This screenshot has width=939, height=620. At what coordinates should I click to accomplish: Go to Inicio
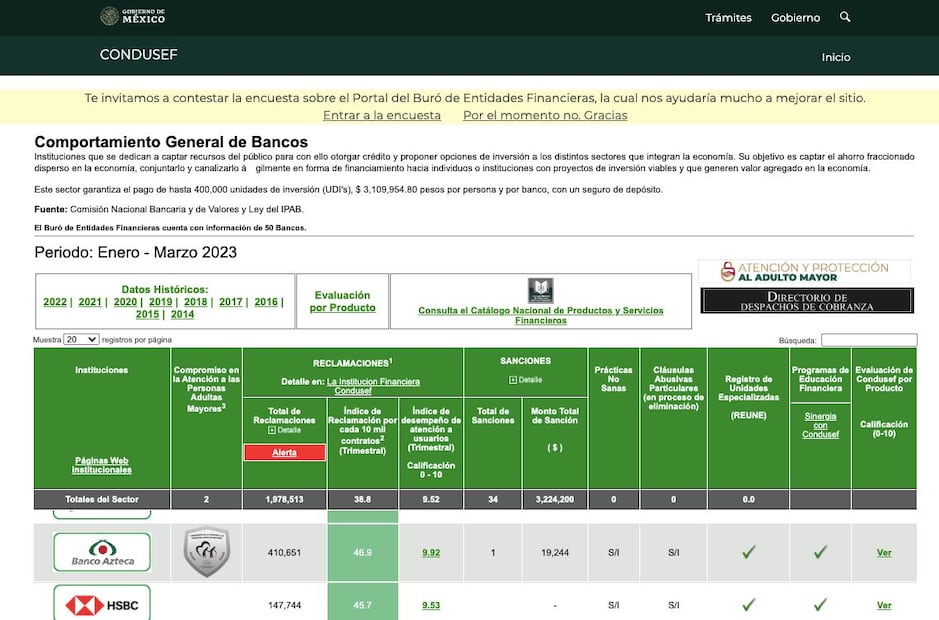[835, 57]
